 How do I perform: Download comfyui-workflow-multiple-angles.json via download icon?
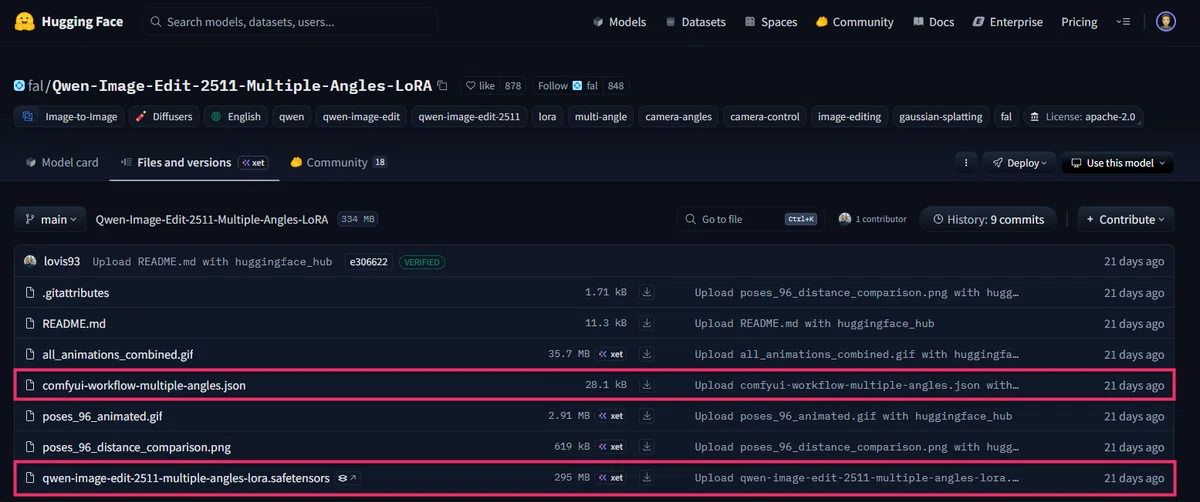tap(647, 385)
